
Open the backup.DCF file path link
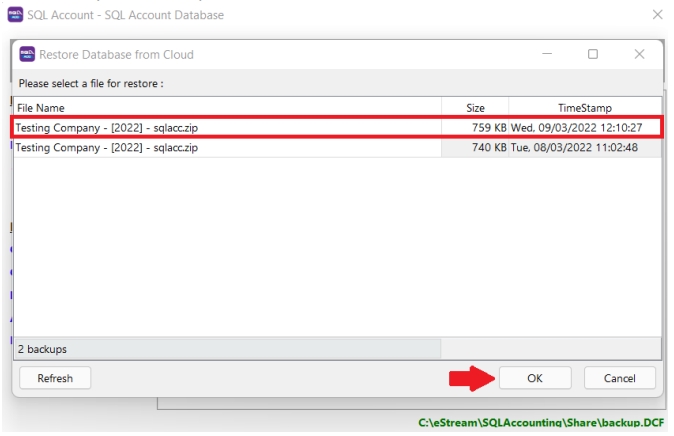(x=544, y=424)
